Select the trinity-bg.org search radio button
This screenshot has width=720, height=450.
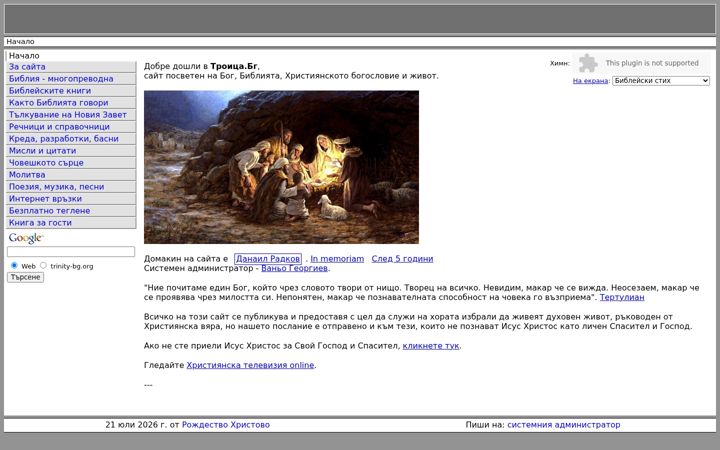[x=43, y=265]
